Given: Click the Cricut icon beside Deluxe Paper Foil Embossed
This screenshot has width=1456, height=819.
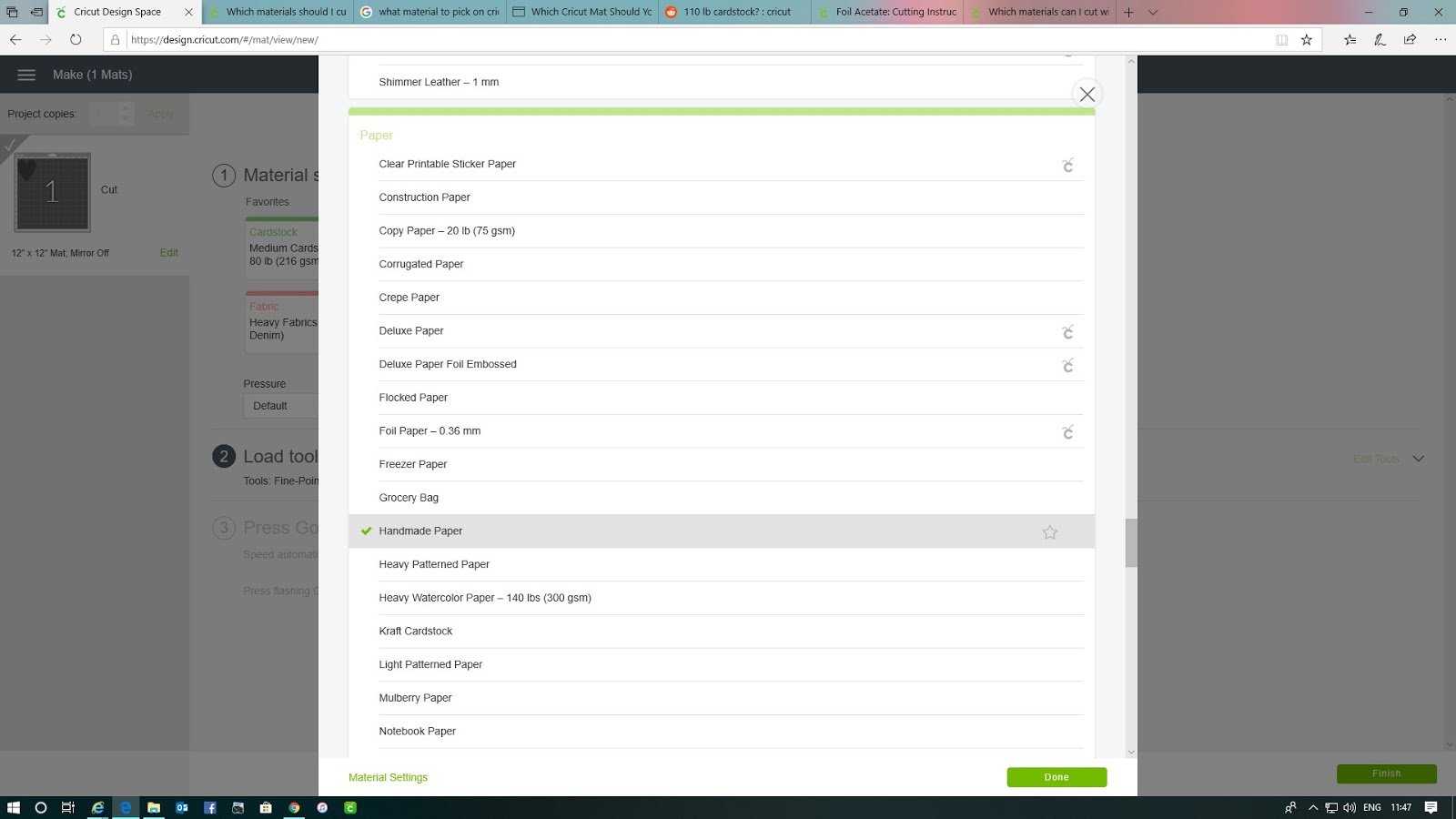Looking at the screenshot, I should pyautogui.click(x=1067, y=365).
